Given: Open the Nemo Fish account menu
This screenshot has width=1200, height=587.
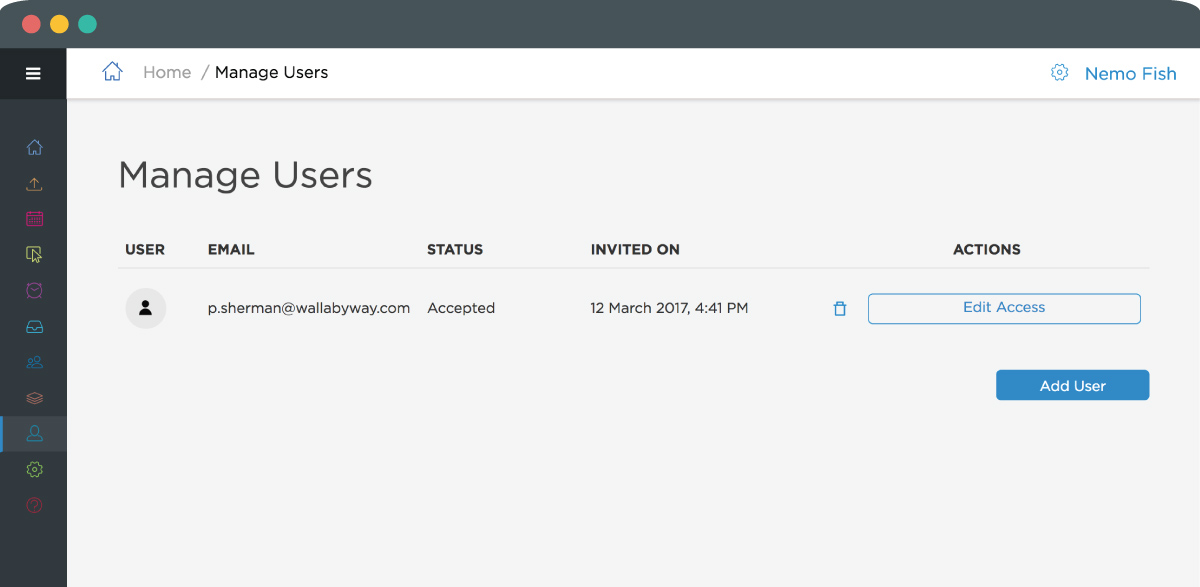Looking at the screenshot, I should tap(1130, 73).
